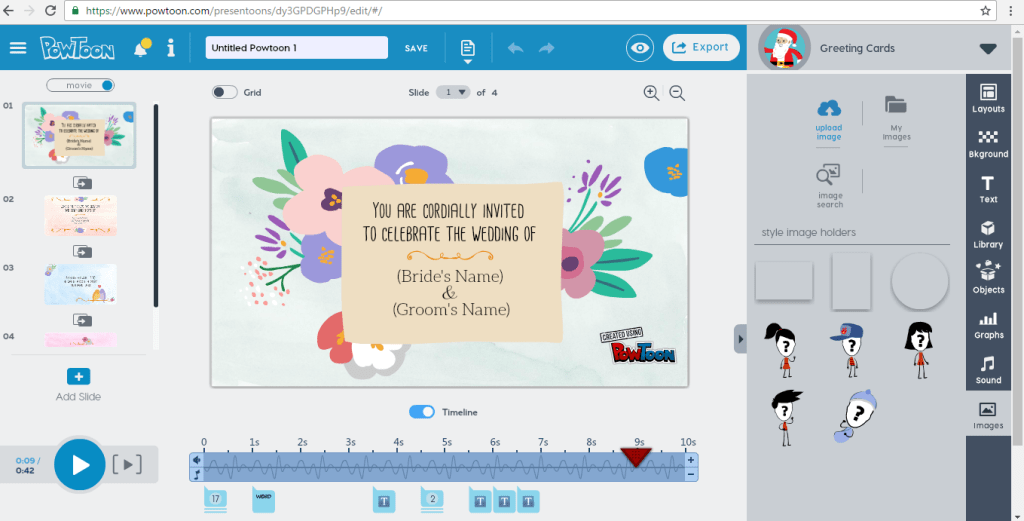Select the blue cap boy image holder
The height and width of the screenshot is (521, 1024).
pyautogui.click(x=850, y=349)
